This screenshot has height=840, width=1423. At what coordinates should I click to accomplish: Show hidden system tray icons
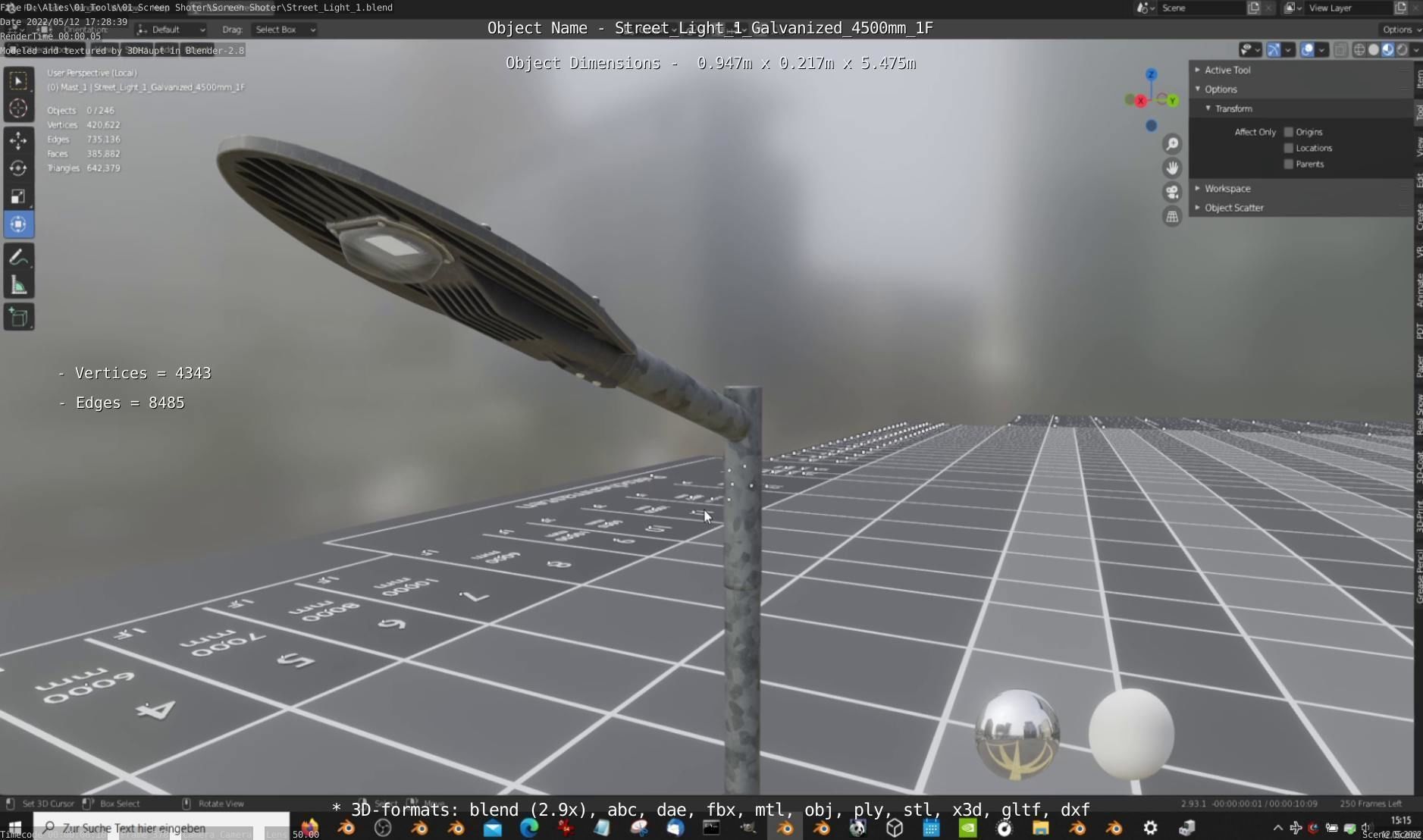click(1277, 828)
